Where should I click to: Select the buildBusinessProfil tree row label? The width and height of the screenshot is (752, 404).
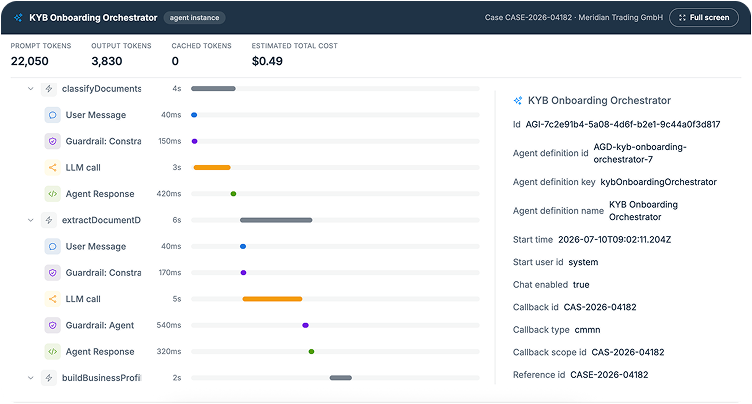(101, 378)
